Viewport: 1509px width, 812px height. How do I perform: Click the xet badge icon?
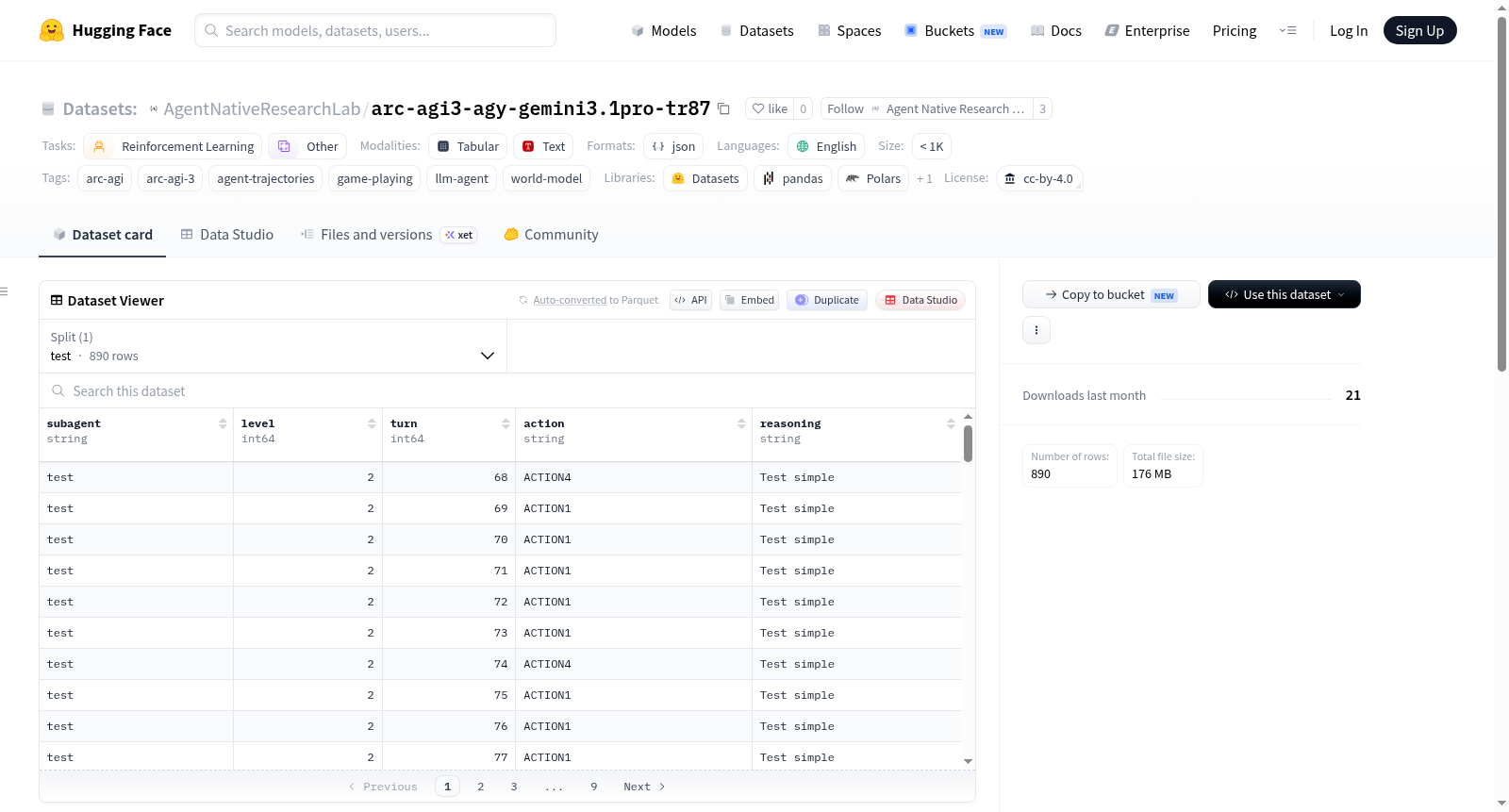tap(459, 235)
